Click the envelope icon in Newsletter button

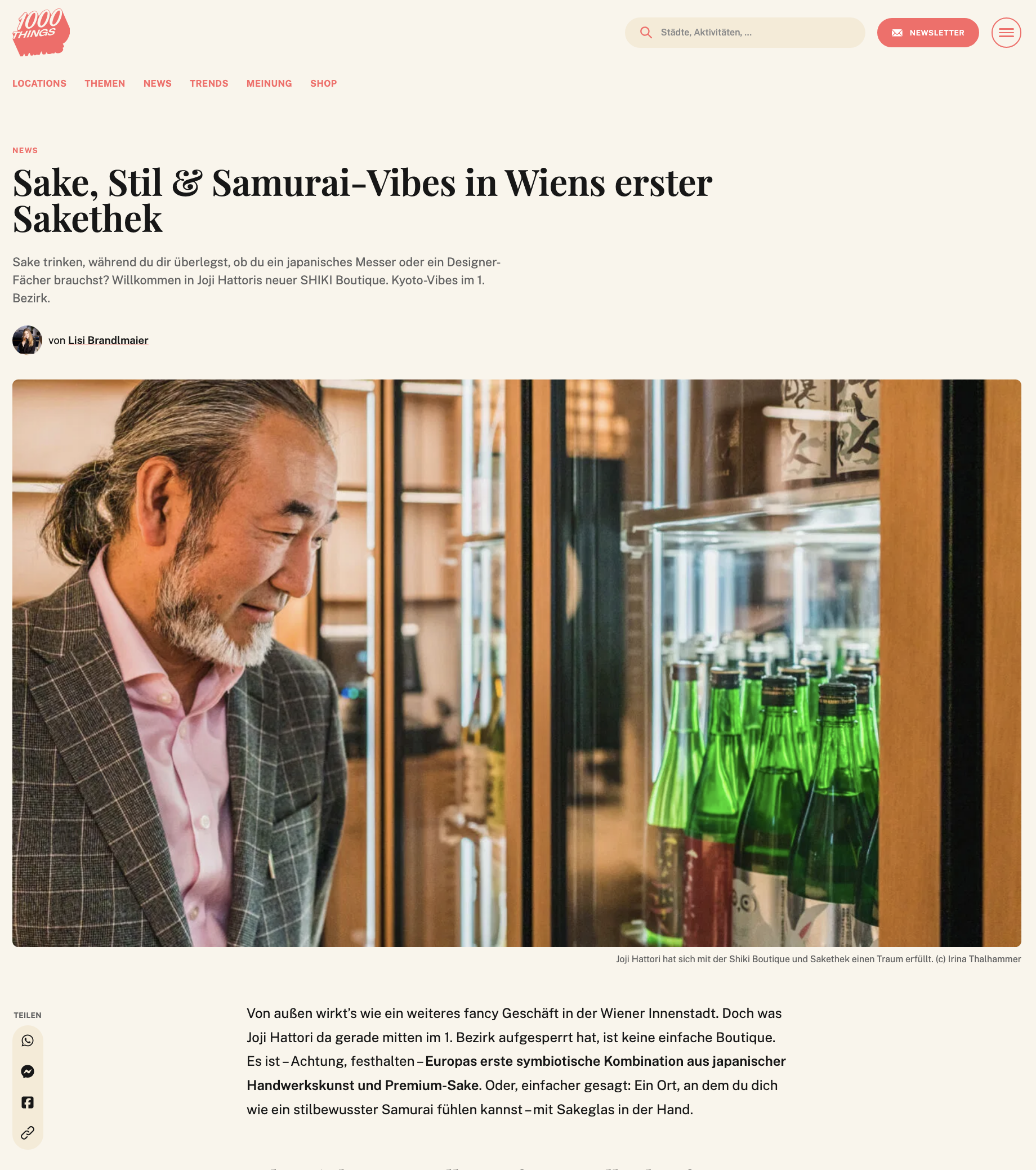pos(897,33)
